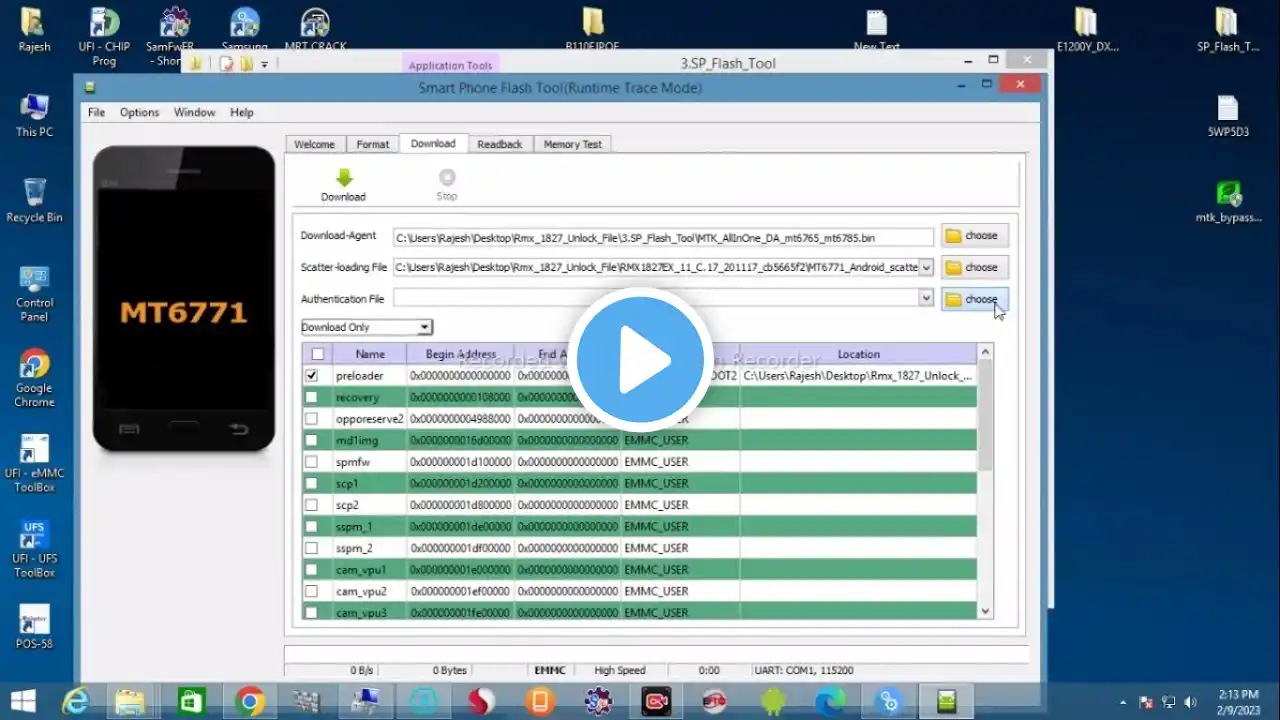Open the Rajesh user folder on desktop
The image size is (1280, 720).
click(34, 29)
